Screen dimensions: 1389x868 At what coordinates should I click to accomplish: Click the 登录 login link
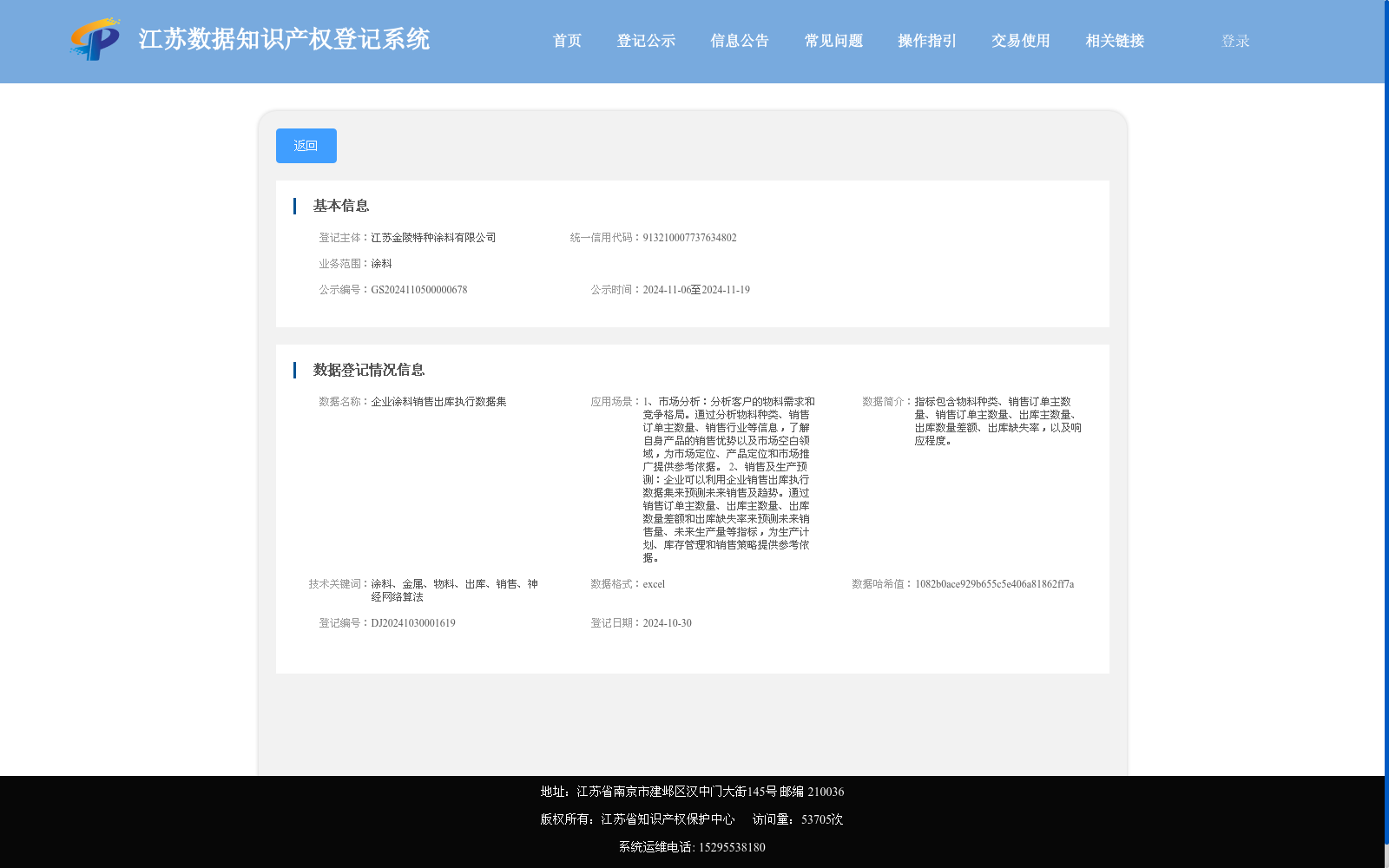click(x=1235, y=41)
